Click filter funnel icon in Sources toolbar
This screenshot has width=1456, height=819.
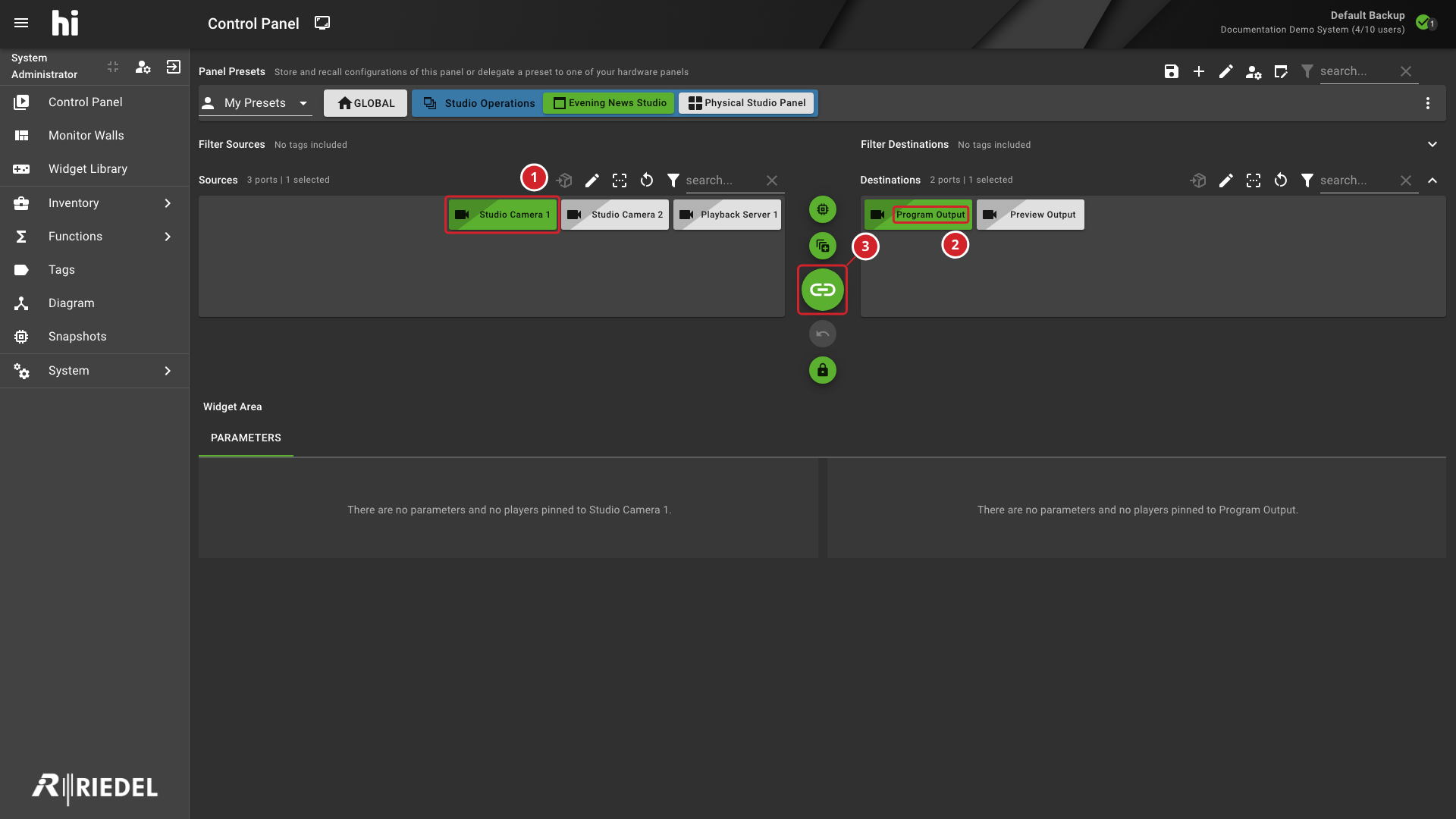673,180
